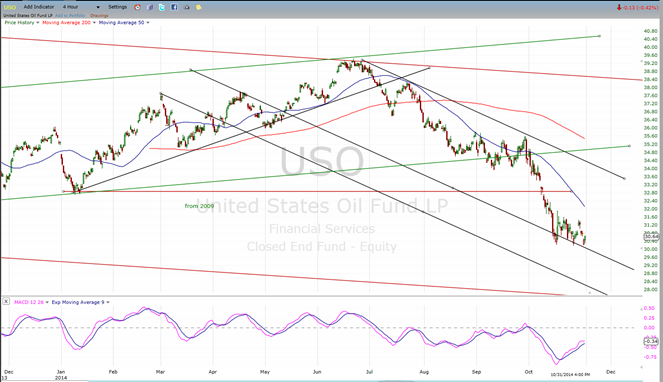Expand Moving Average 50 options arrow

click(x=148, y=23)
